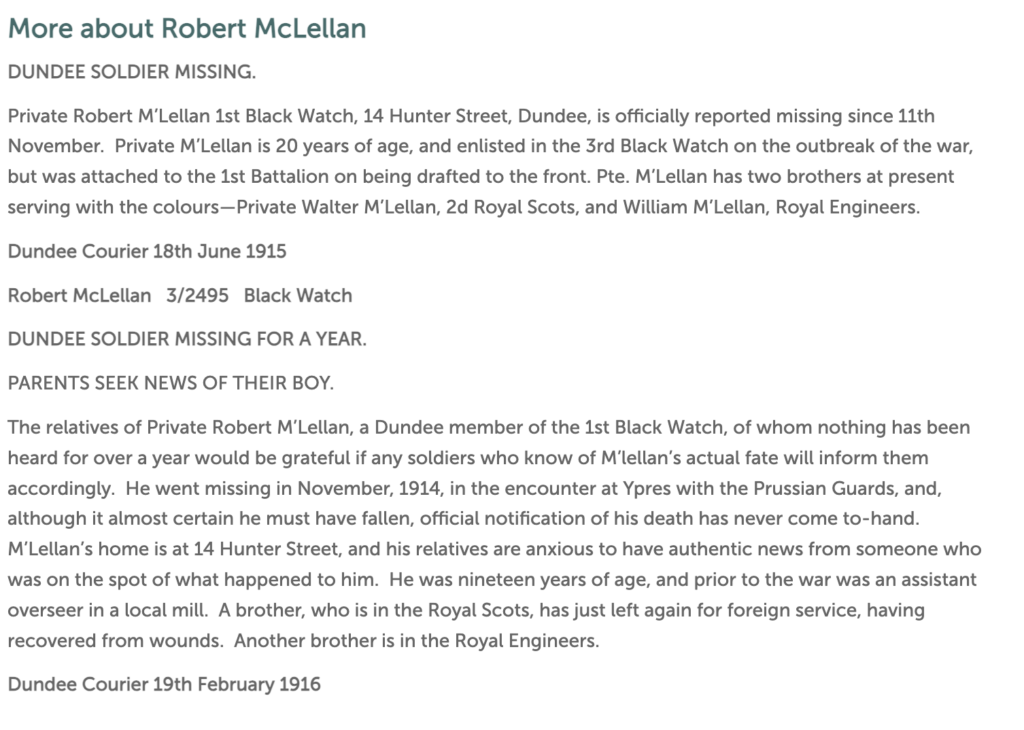Image resolution: width=1024 pixels, height=730 pixels.
Task: Click the line starting 'heard for over a year'
Action: 468,458
